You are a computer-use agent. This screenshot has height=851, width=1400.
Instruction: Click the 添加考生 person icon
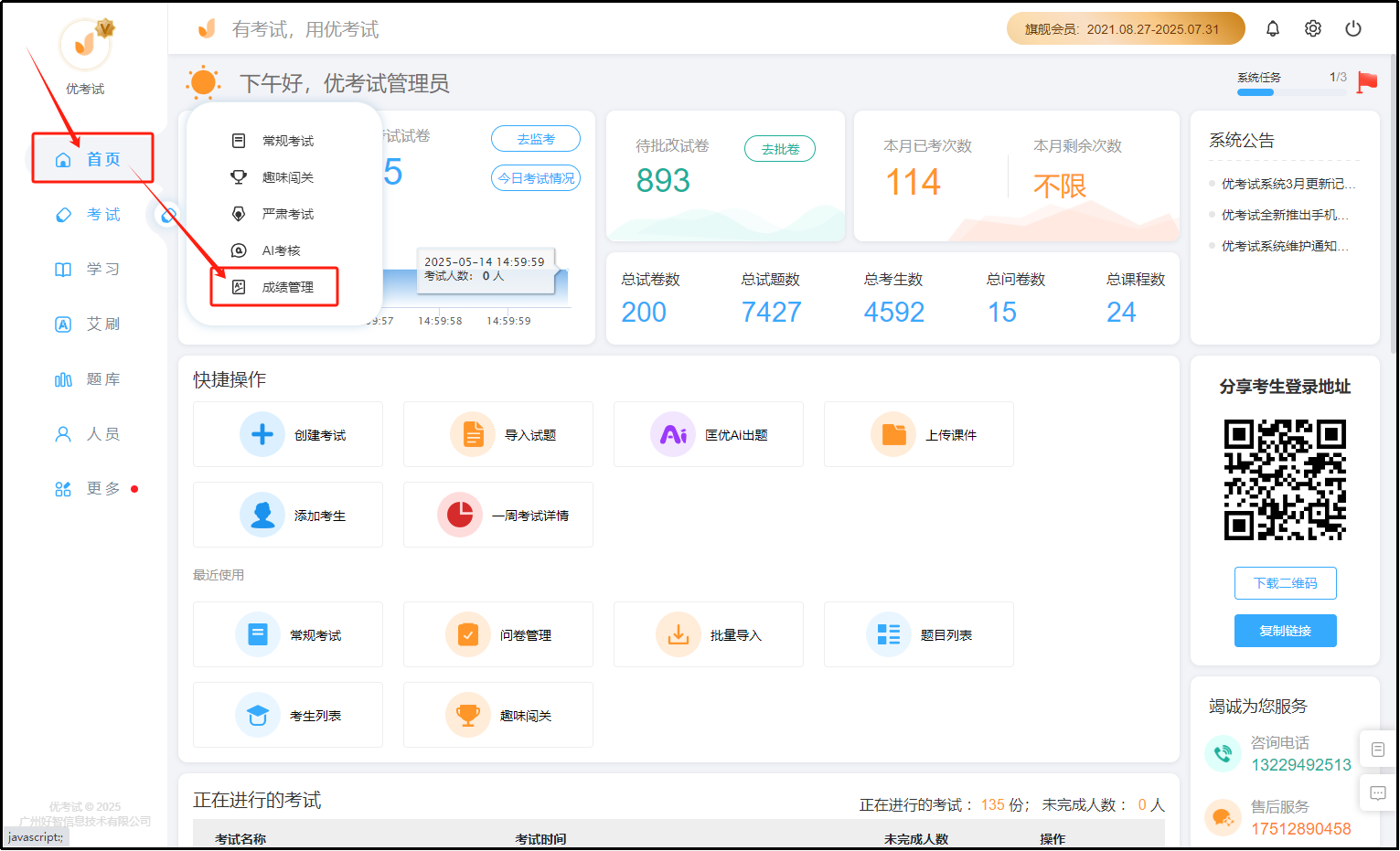(262, 515)
